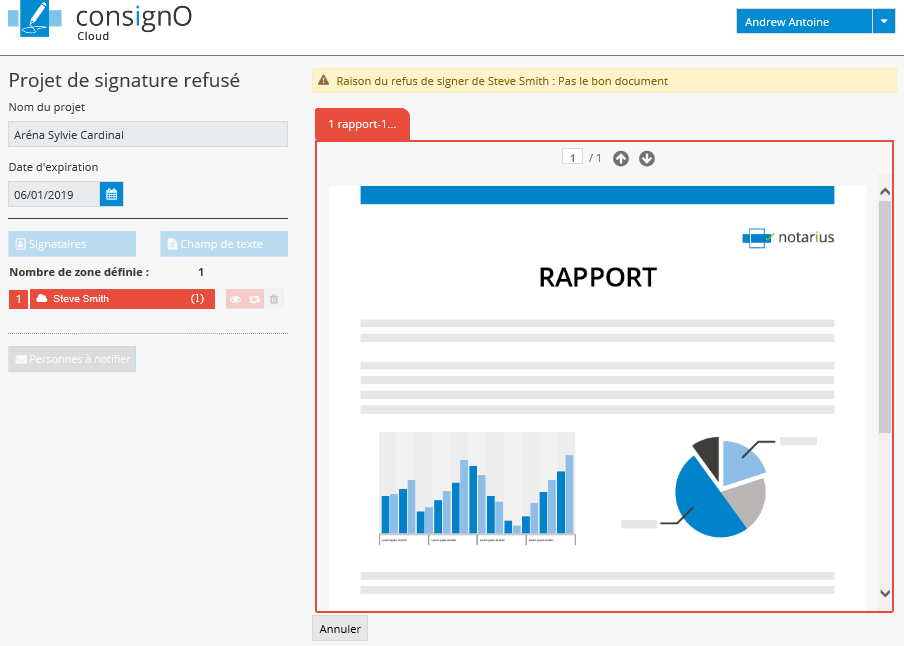Click the cloud icon beside Steve Smith
904x646 pixels.
click(x=42, y=299)
